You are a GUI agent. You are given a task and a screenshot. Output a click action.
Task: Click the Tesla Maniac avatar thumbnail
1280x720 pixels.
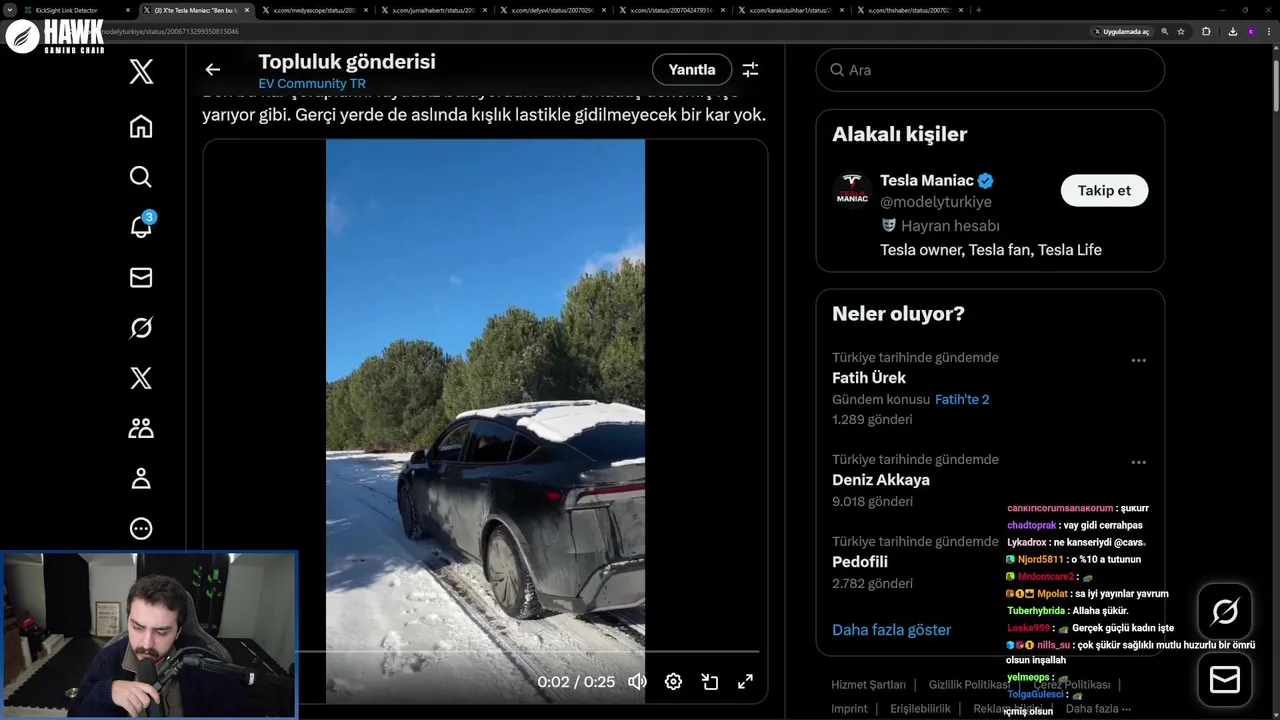(x=852, y=190)
